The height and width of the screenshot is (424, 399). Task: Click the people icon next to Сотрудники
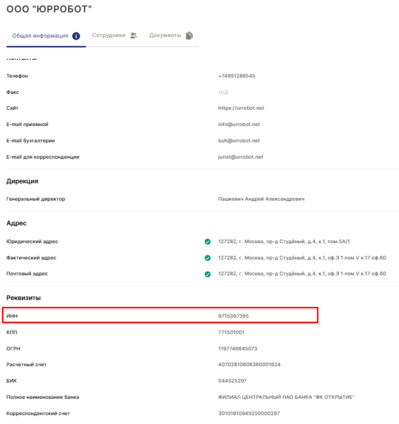coord(134,35)
